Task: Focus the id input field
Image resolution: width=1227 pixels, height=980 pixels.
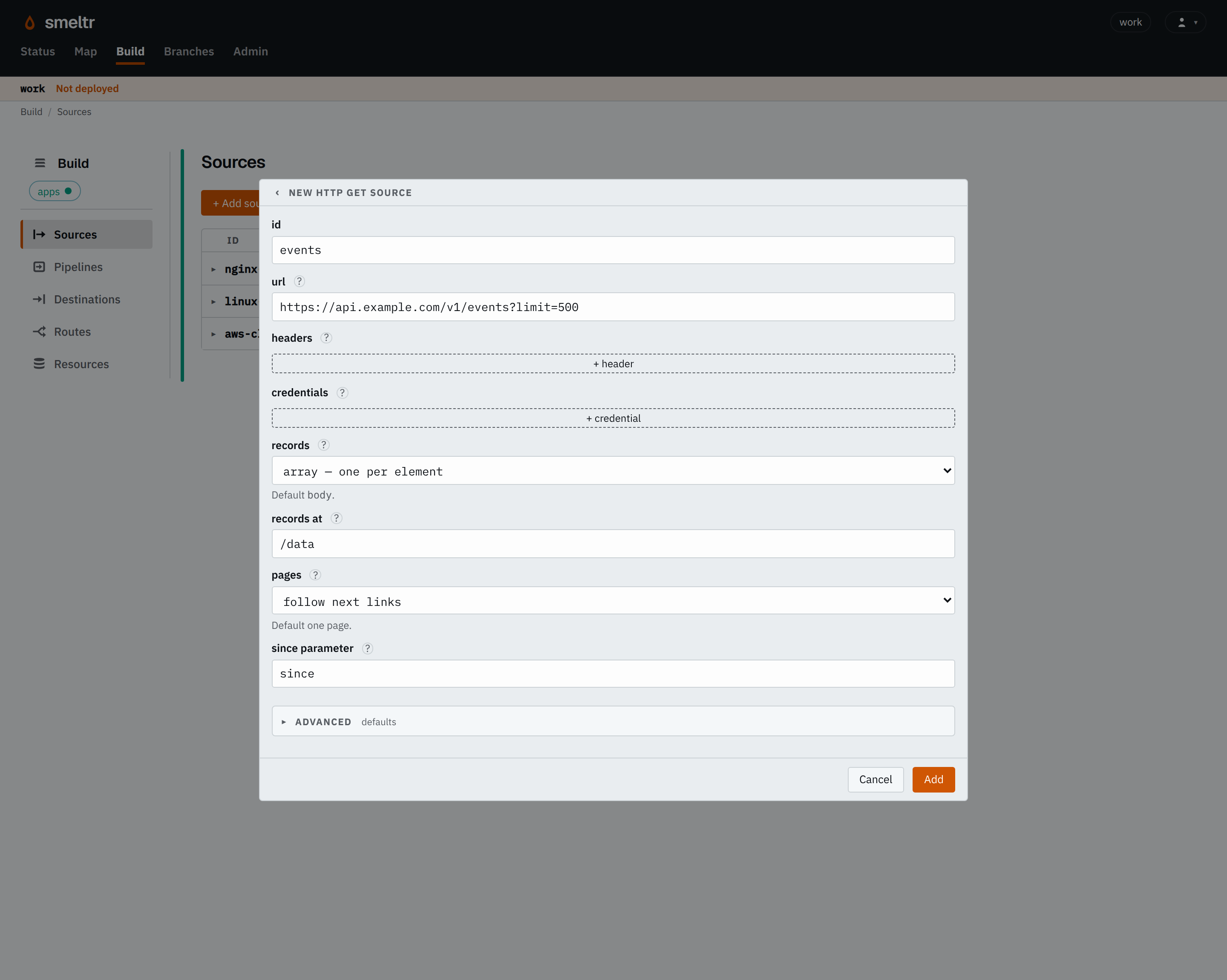Action: (x=613, y=251)
